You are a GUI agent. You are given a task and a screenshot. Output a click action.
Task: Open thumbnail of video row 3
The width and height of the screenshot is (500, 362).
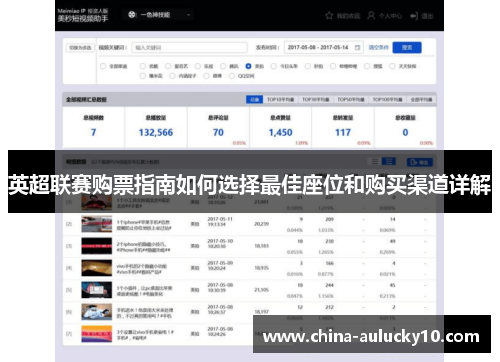(97, 246)
